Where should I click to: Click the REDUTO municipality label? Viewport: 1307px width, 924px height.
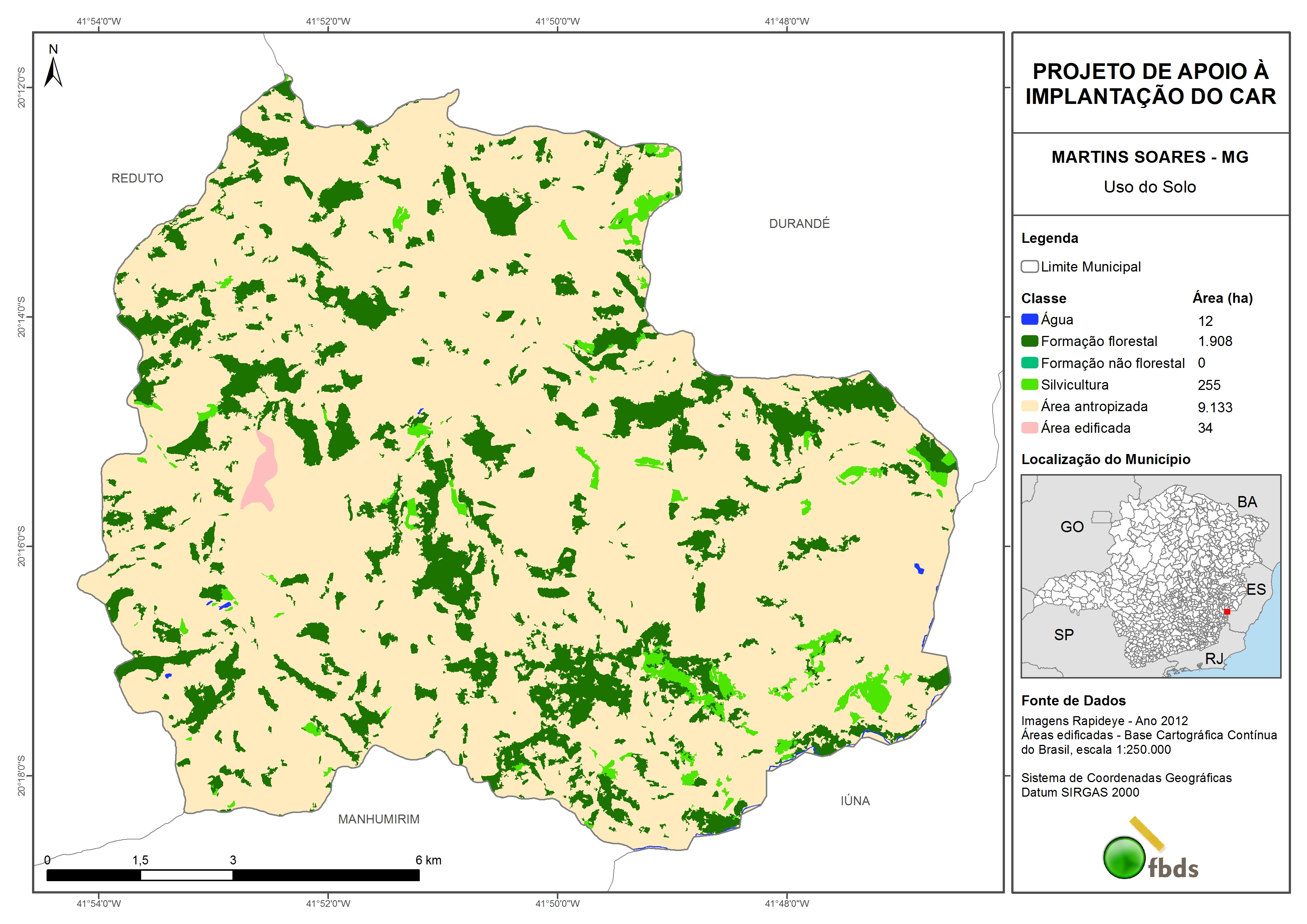[x=137, y=178]
